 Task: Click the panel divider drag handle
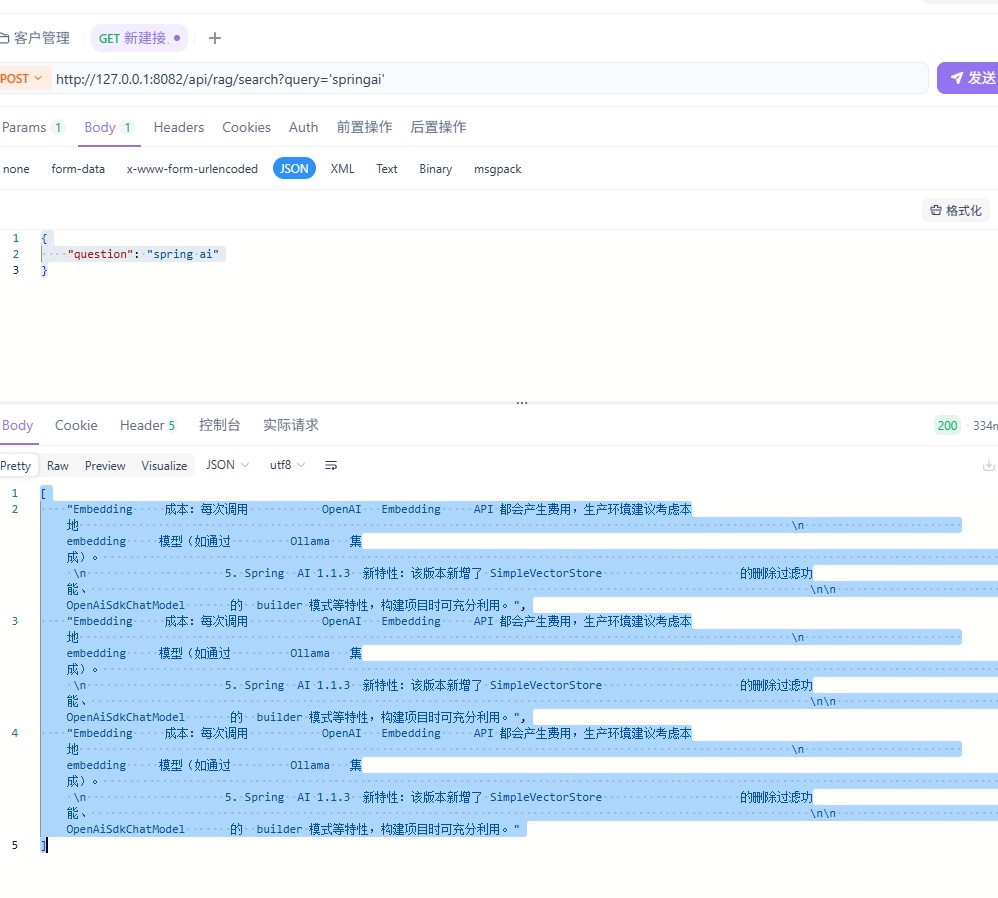[x=521, y=402]
